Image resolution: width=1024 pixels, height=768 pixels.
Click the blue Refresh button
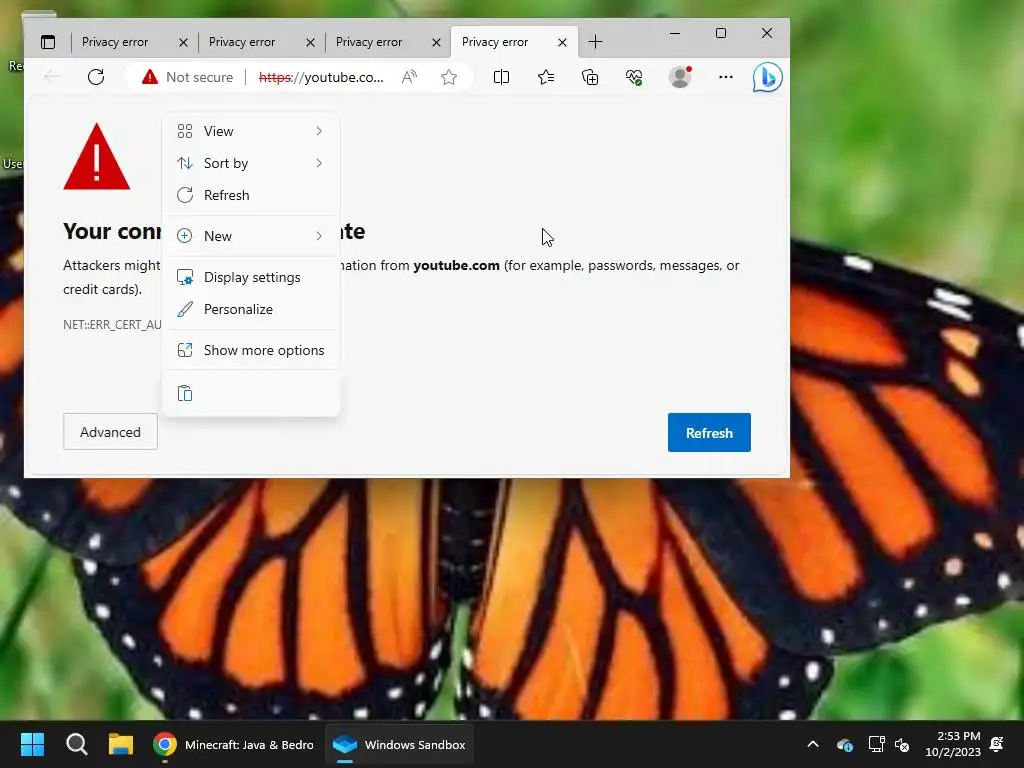pos(709,432)
